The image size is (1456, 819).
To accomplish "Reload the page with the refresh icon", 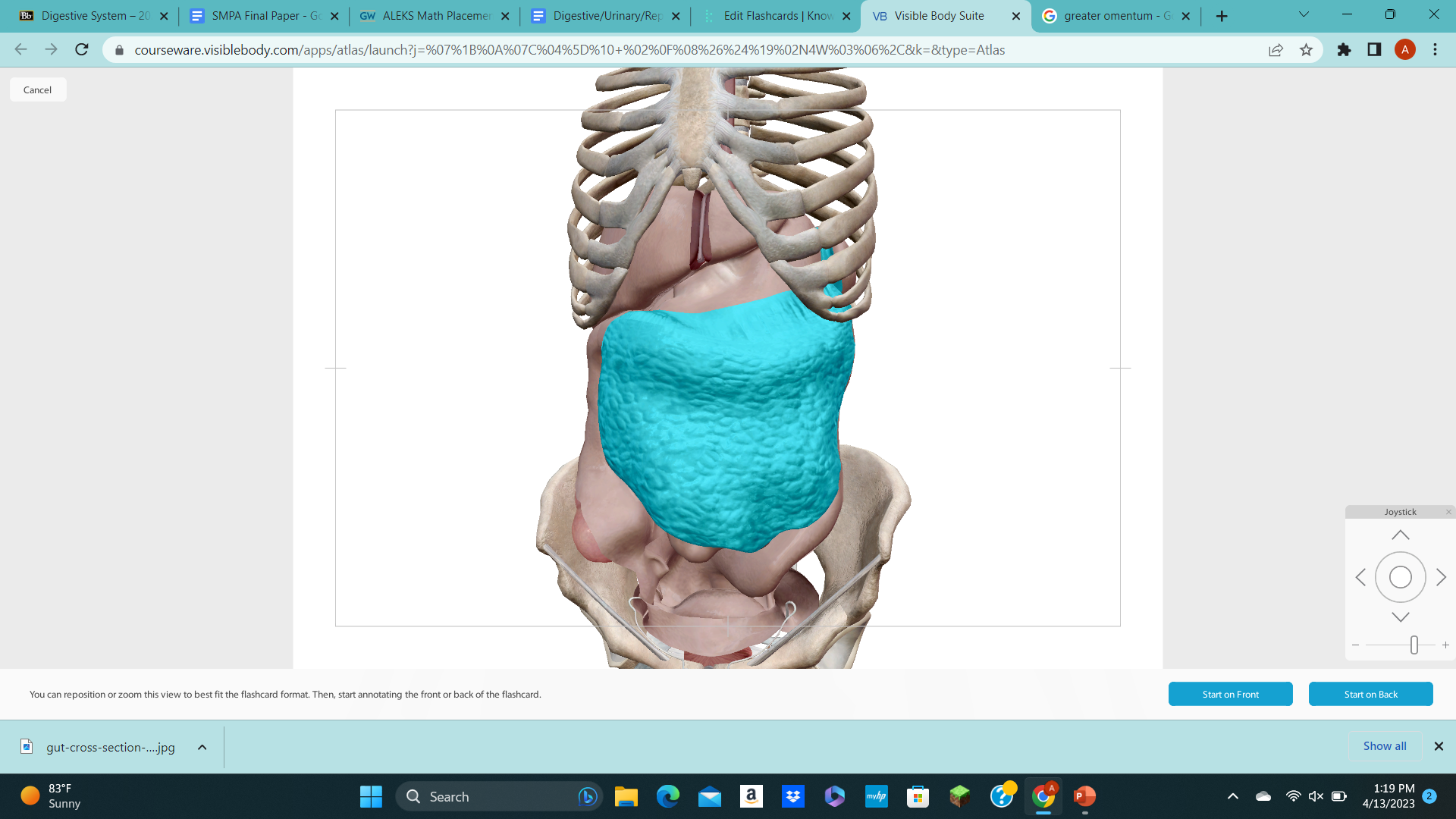I will (x=81, y=49).
